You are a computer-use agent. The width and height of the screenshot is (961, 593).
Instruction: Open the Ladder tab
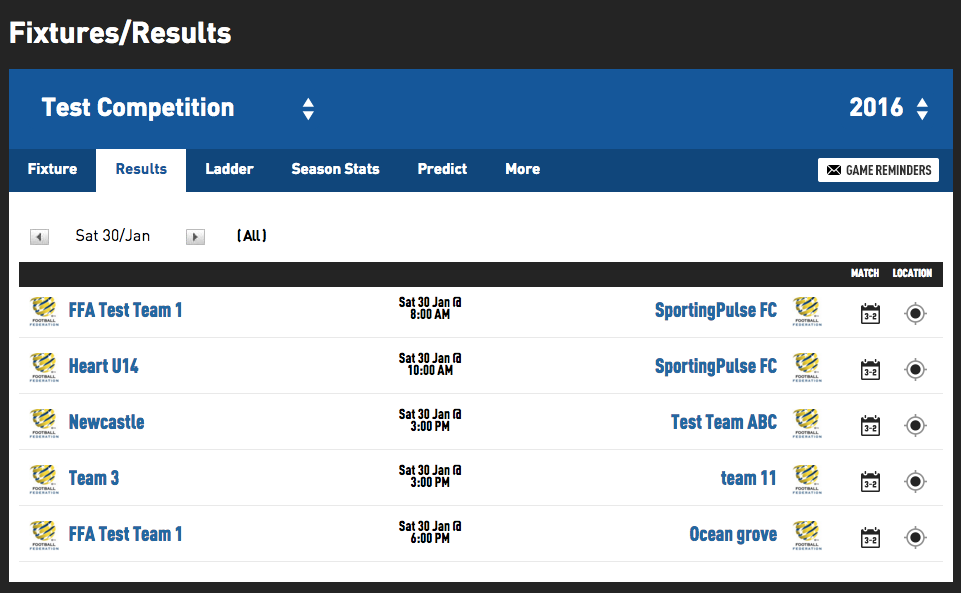pyautogui.click(x=229, y=169)
